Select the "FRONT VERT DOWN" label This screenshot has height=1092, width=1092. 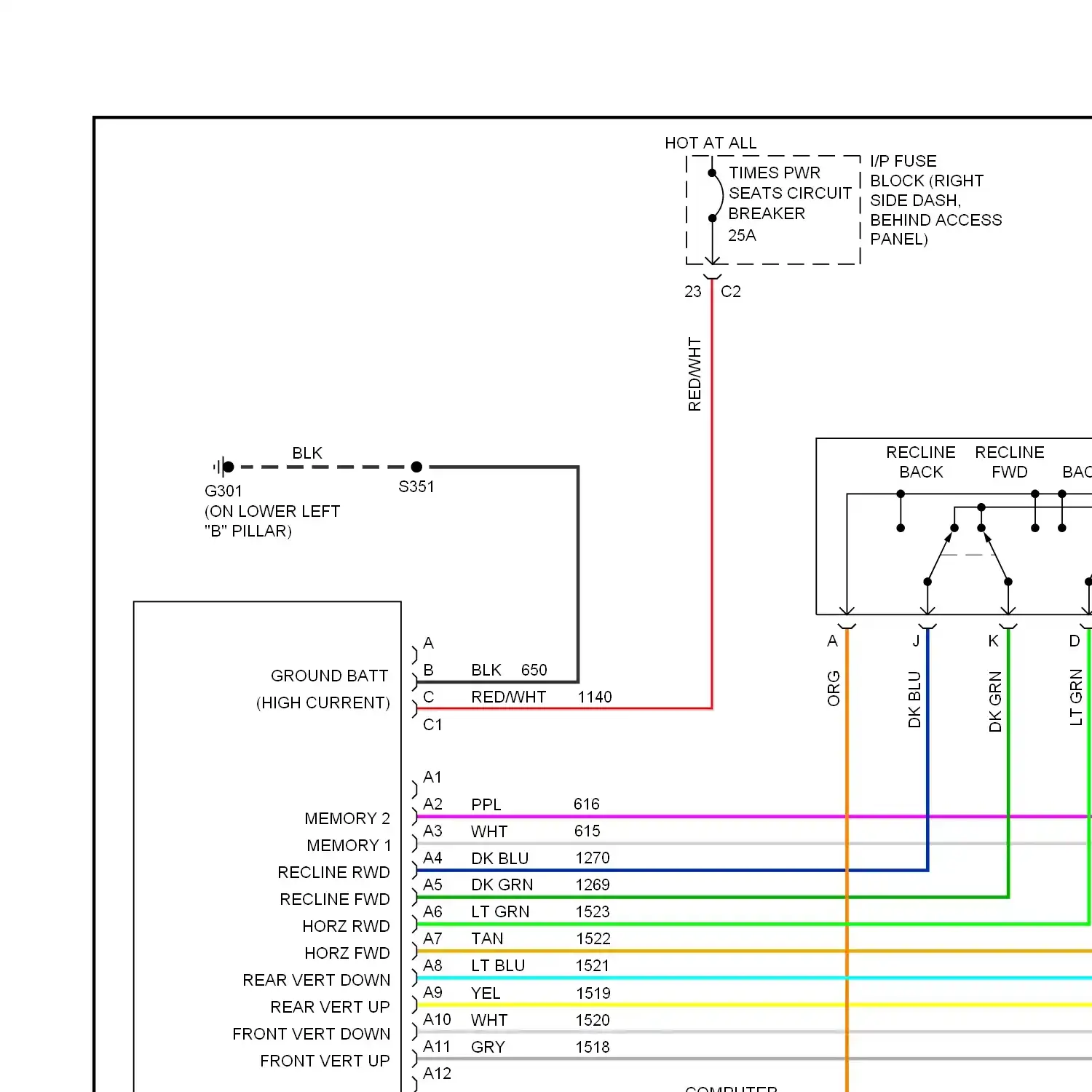click(x=312, y=1034)
